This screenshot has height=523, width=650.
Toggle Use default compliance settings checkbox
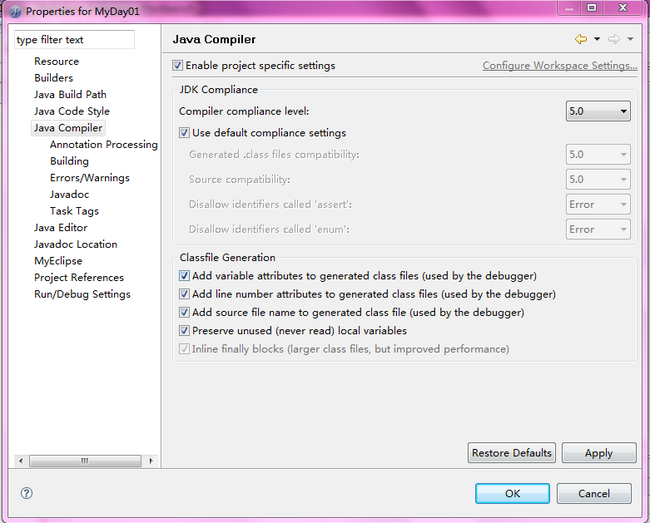click(x=184, y=133)
